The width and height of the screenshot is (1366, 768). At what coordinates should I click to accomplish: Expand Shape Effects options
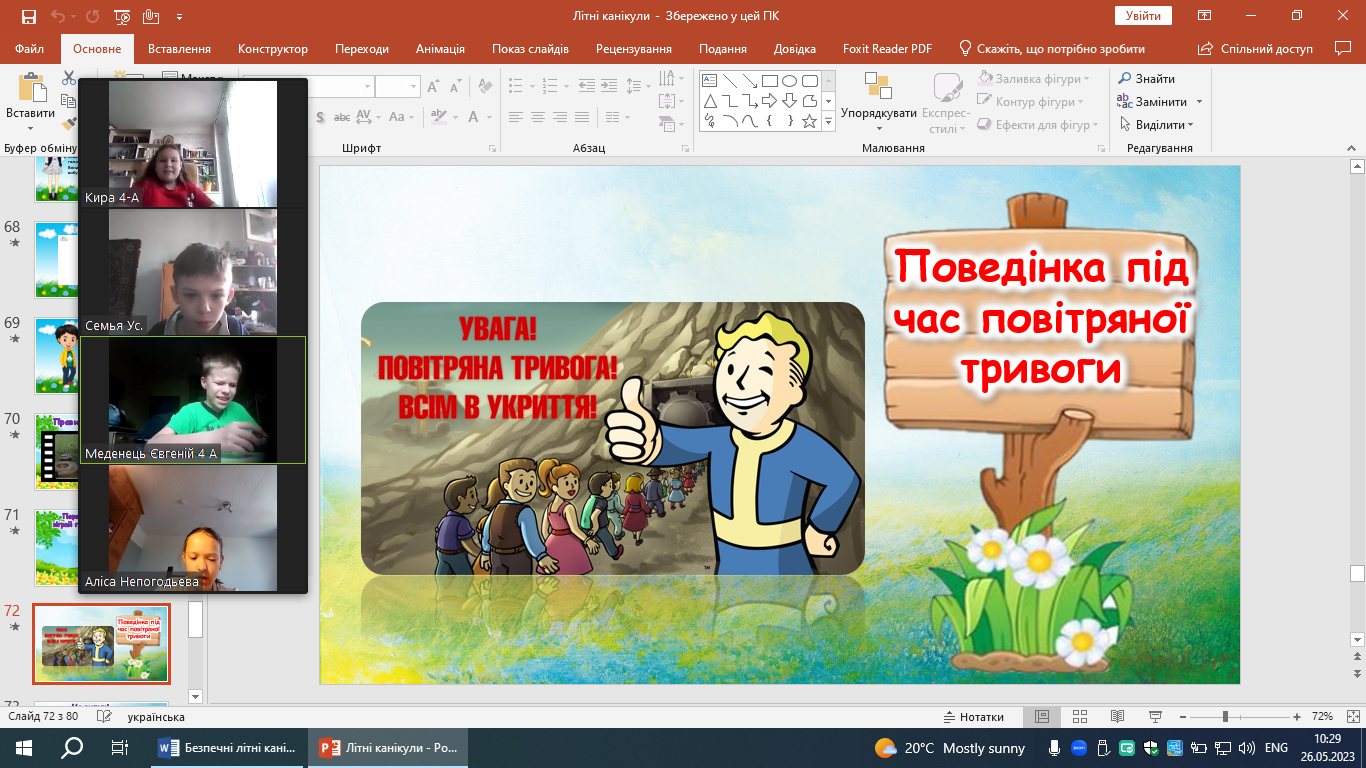click(x=1096, y=125)
